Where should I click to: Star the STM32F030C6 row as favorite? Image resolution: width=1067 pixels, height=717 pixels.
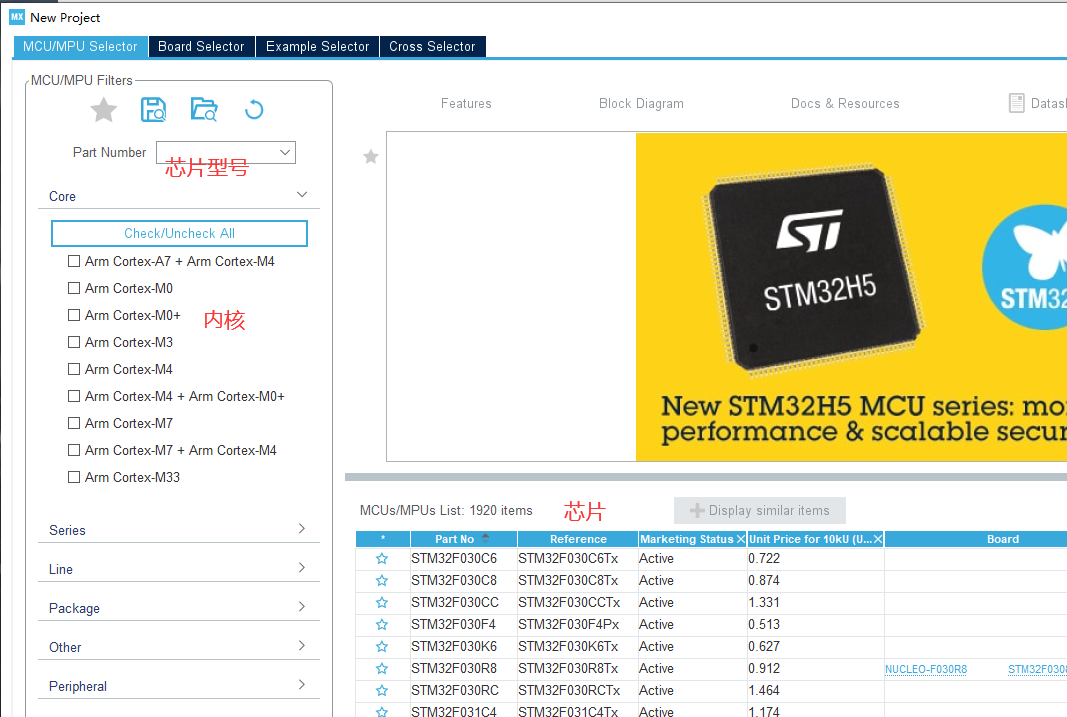point(381,558)
